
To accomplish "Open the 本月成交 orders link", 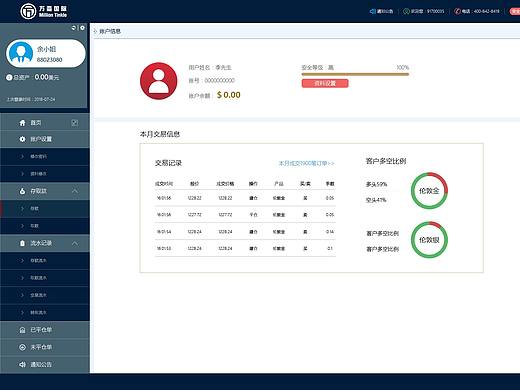I will tap(306, 163).
